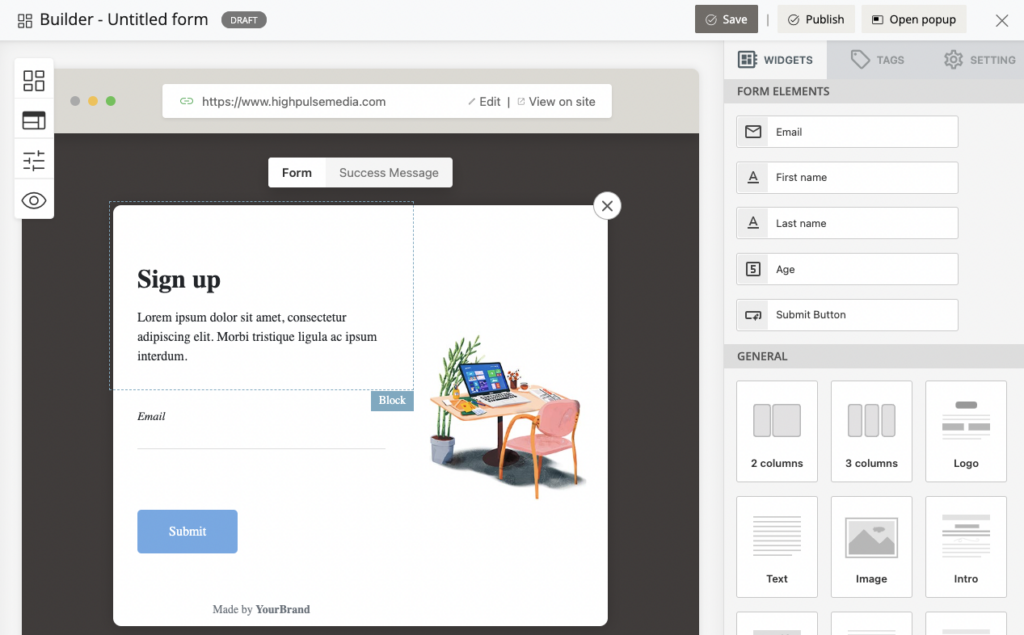1024x635 pixels.
Task: Select the layout icon in left sidebar
Action: pos(34,121)
